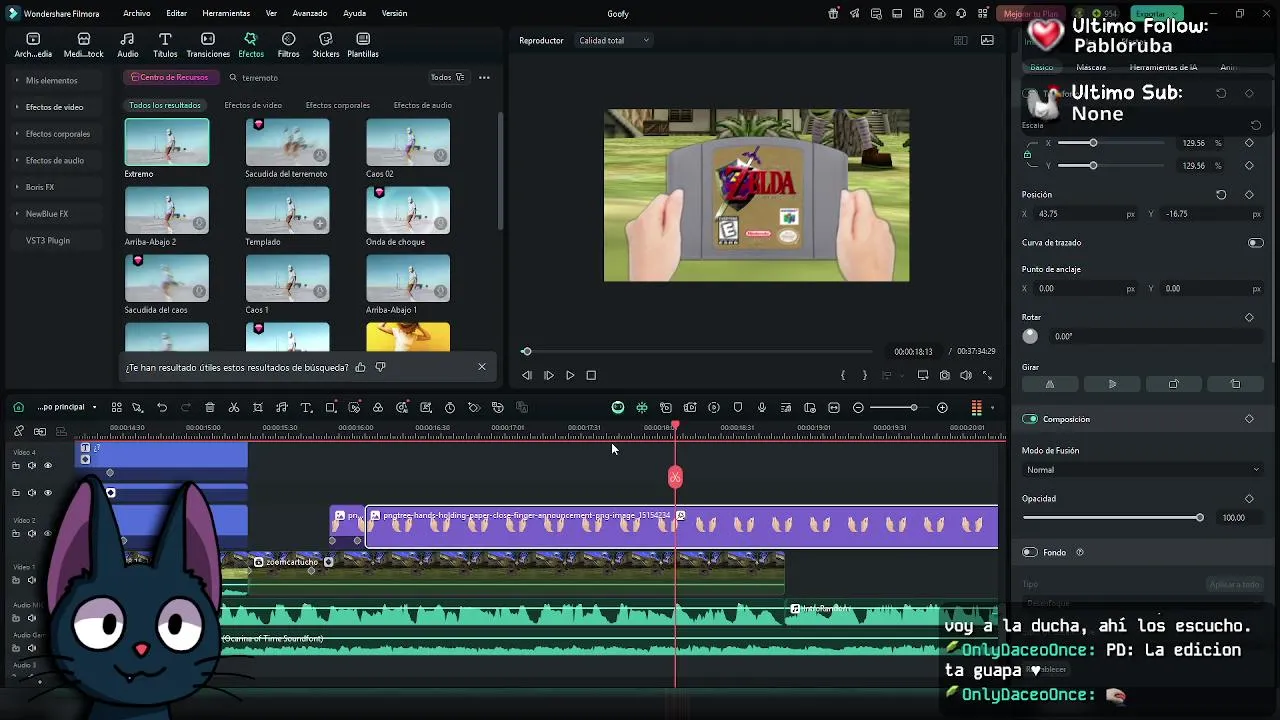The height and width of the screenshot is (720, 1280).
Task: Open the Audio media panel
Action: coord(128,45)
